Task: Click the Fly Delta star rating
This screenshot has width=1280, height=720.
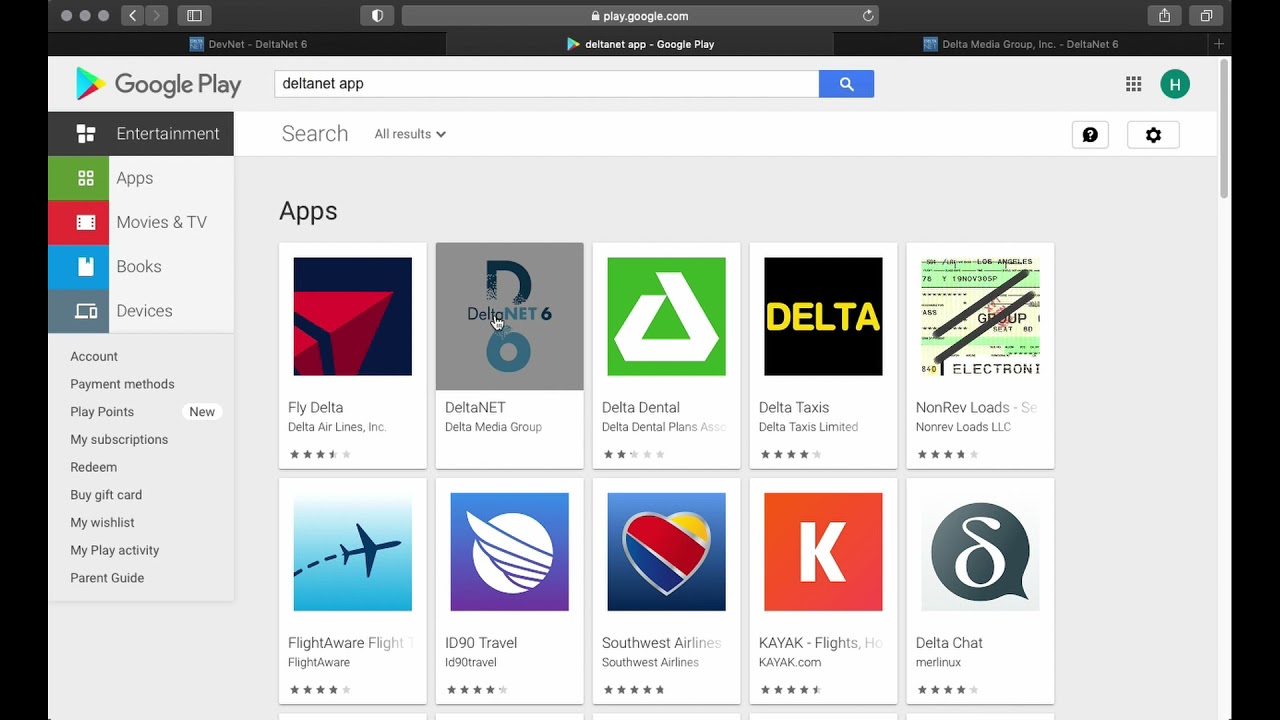Action: (320, 454)
